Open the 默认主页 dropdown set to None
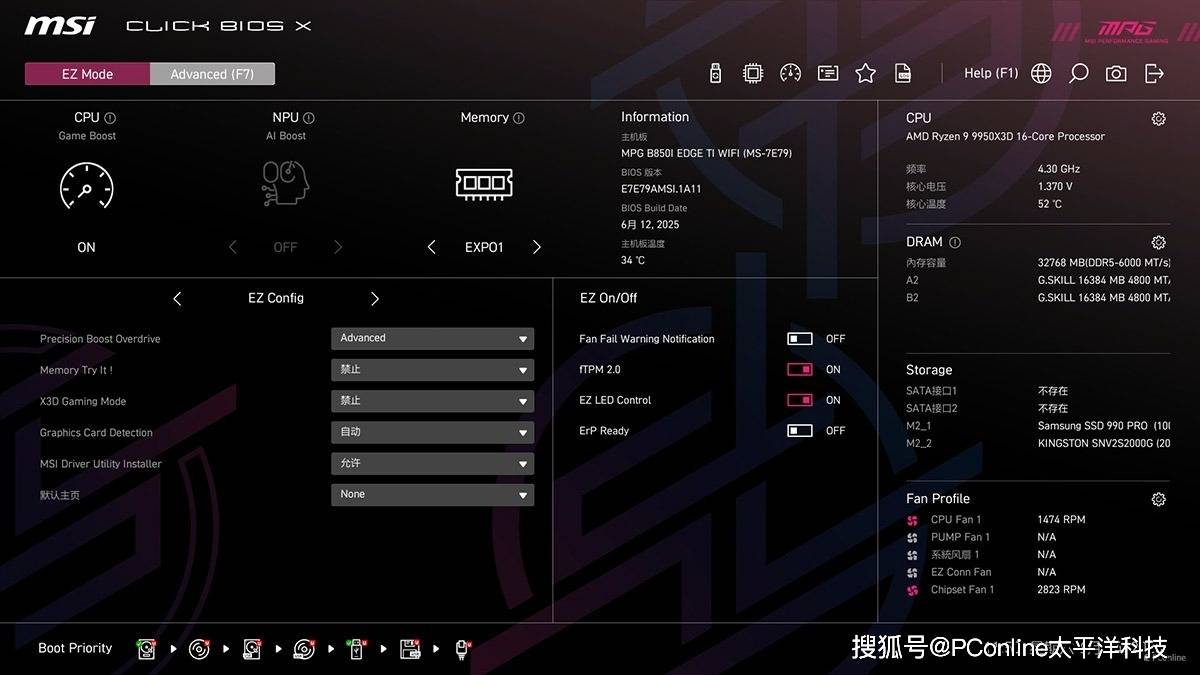Screen dimensions: 1200x675 tap(432, 494)
